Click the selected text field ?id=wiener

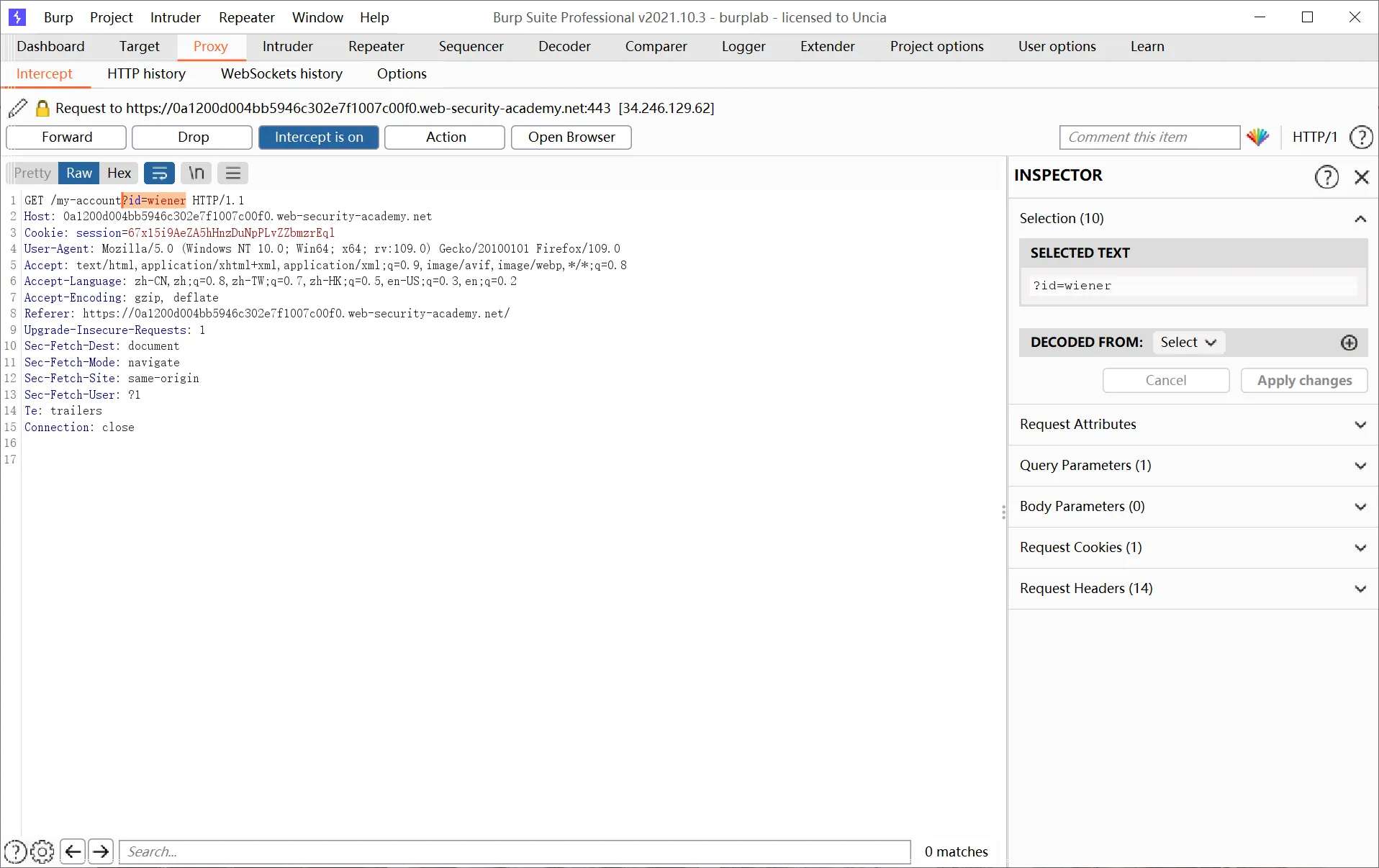click(1193, 286)
